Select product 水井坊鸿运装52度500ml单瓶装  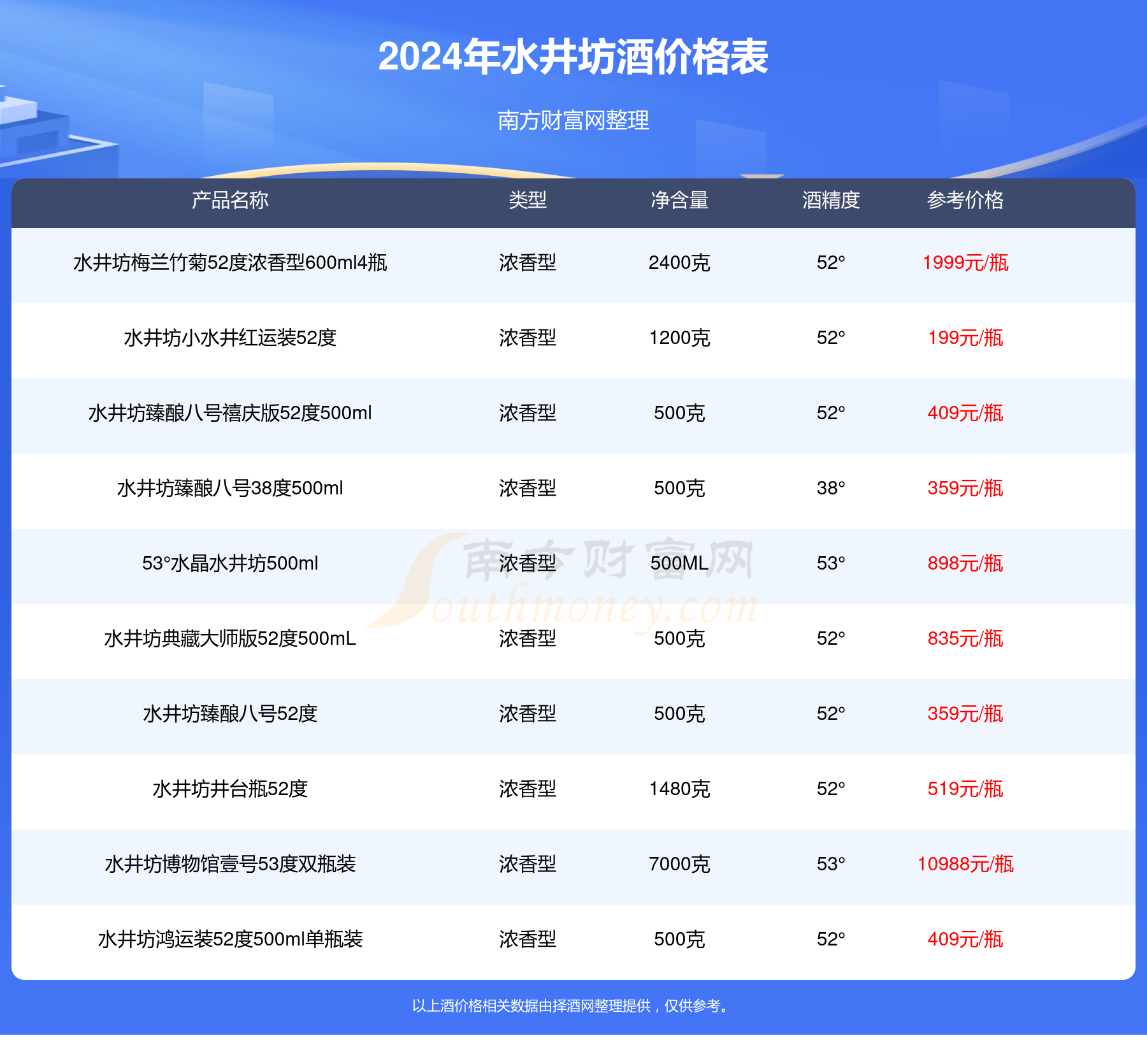tap(230, 939)
